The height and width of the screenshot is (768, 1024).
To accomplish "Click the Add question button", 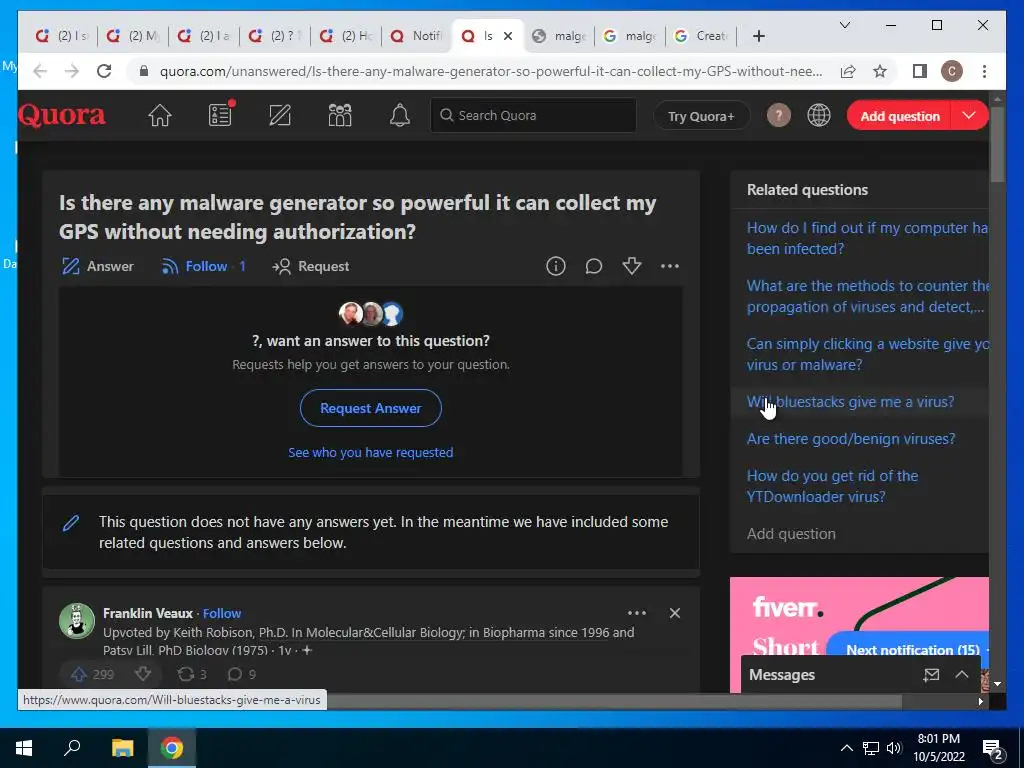I will coord(900,116).
